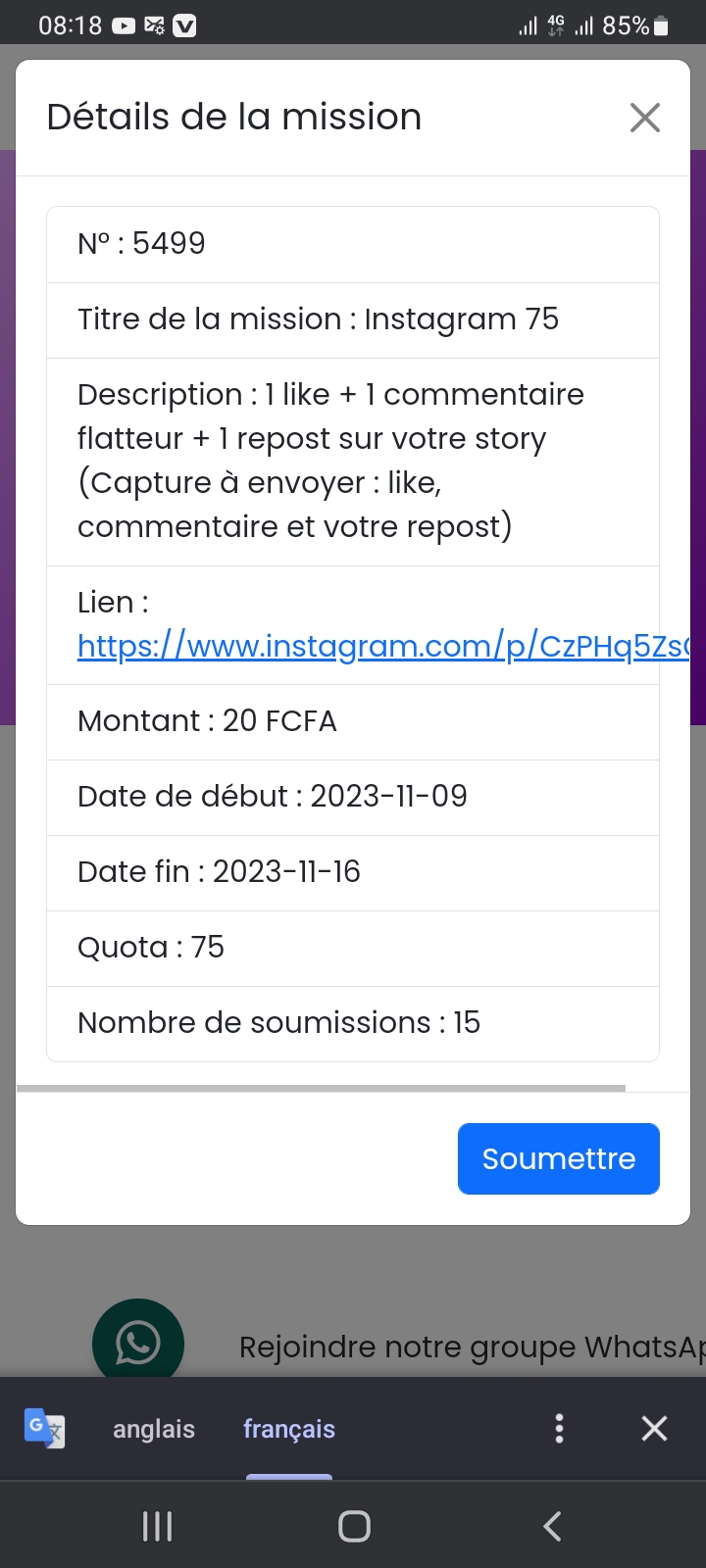The image size is (706, 1568).
Task: Tap the Android back arrow
Action: tap(552, 1526)
